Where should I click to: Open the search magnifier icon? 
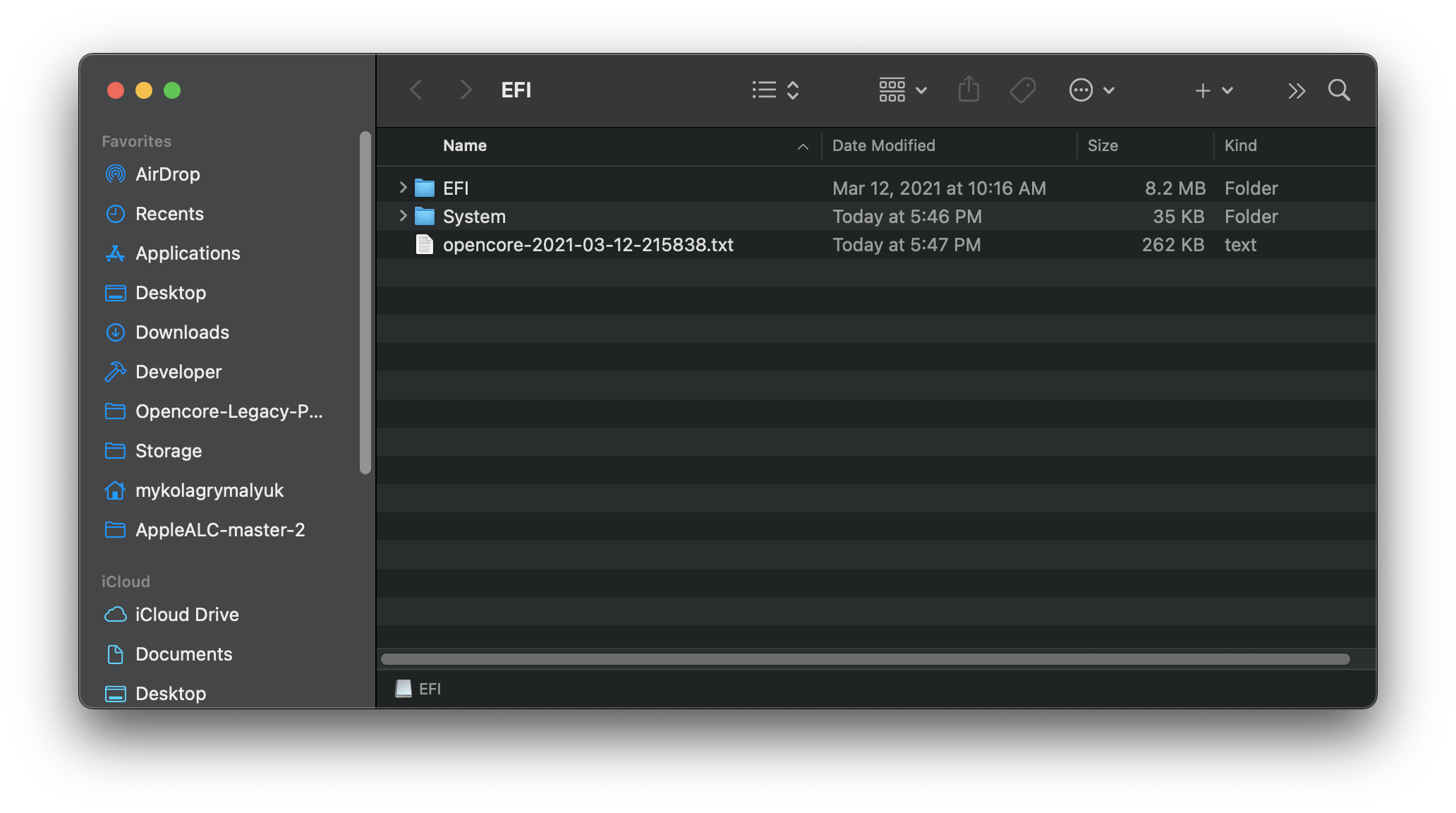[1338, 90]
